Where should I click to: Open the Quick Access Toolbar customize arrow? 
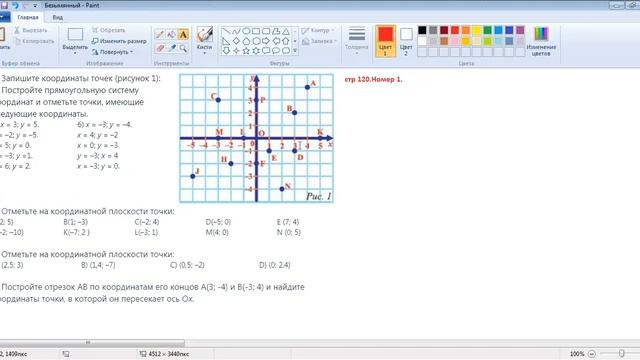click(35, 6)
